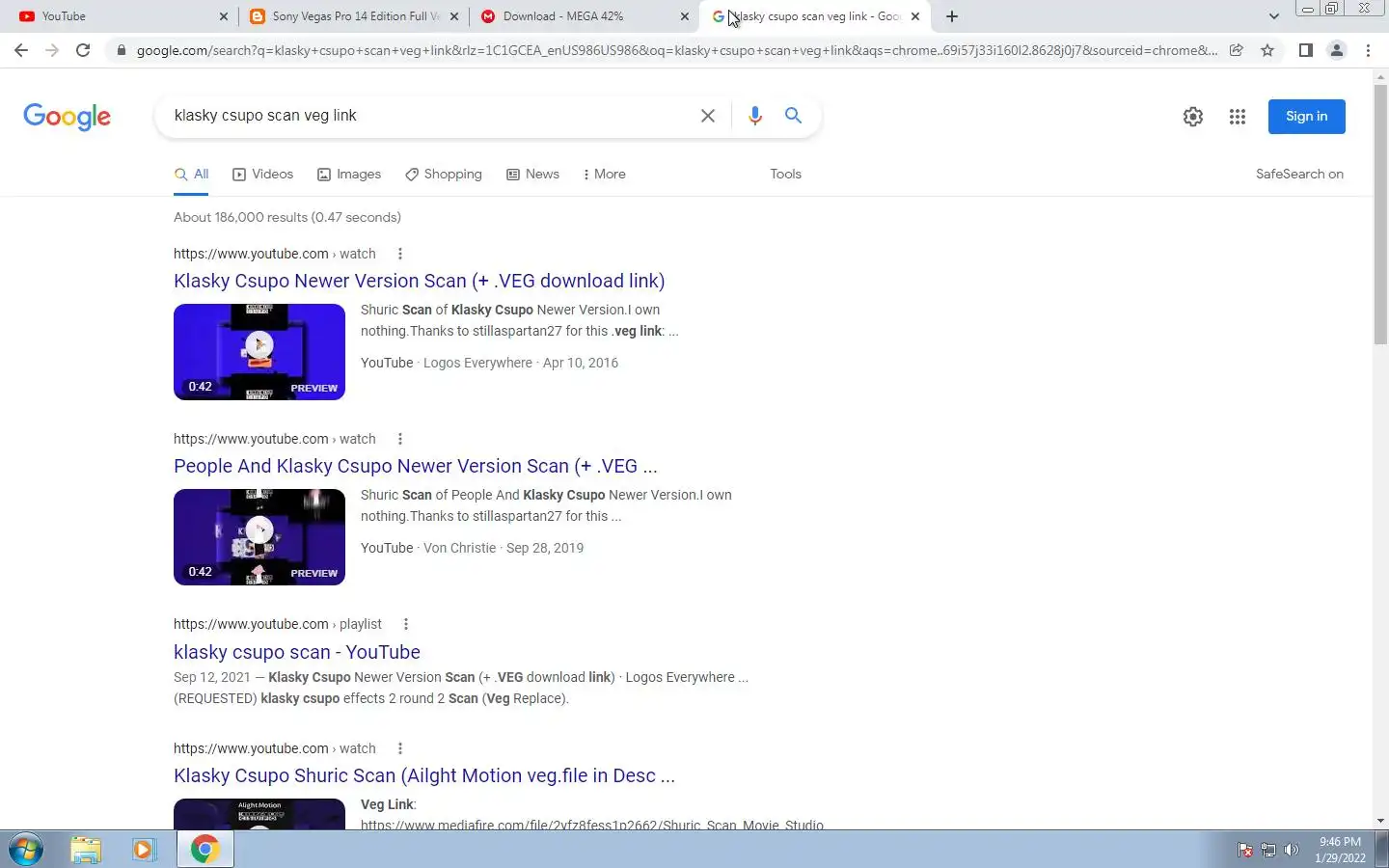Click the Sign in button
This screenshot has height=868, width=1389.
pyautogui.click(x=1306, y=117)
